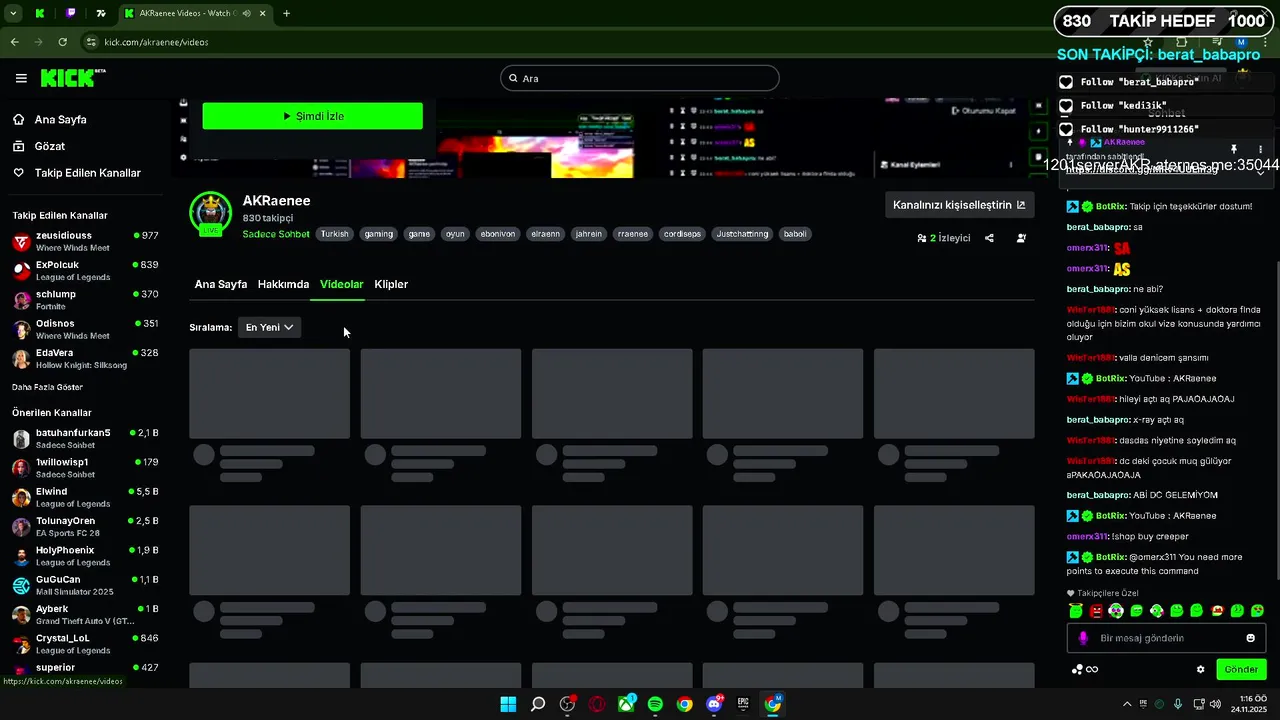The width and height of the screenshot is (1280, 720).
Task: Insert the red angry emote
Action: 1096,610
